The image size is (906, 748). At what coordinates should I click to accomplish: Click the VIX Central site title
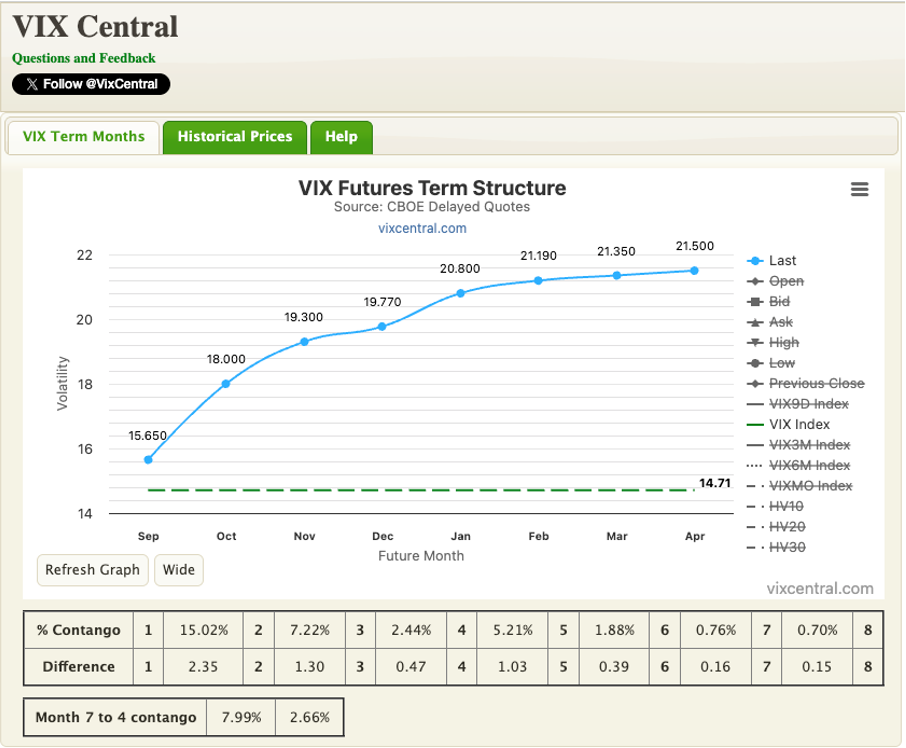point(95,27)
